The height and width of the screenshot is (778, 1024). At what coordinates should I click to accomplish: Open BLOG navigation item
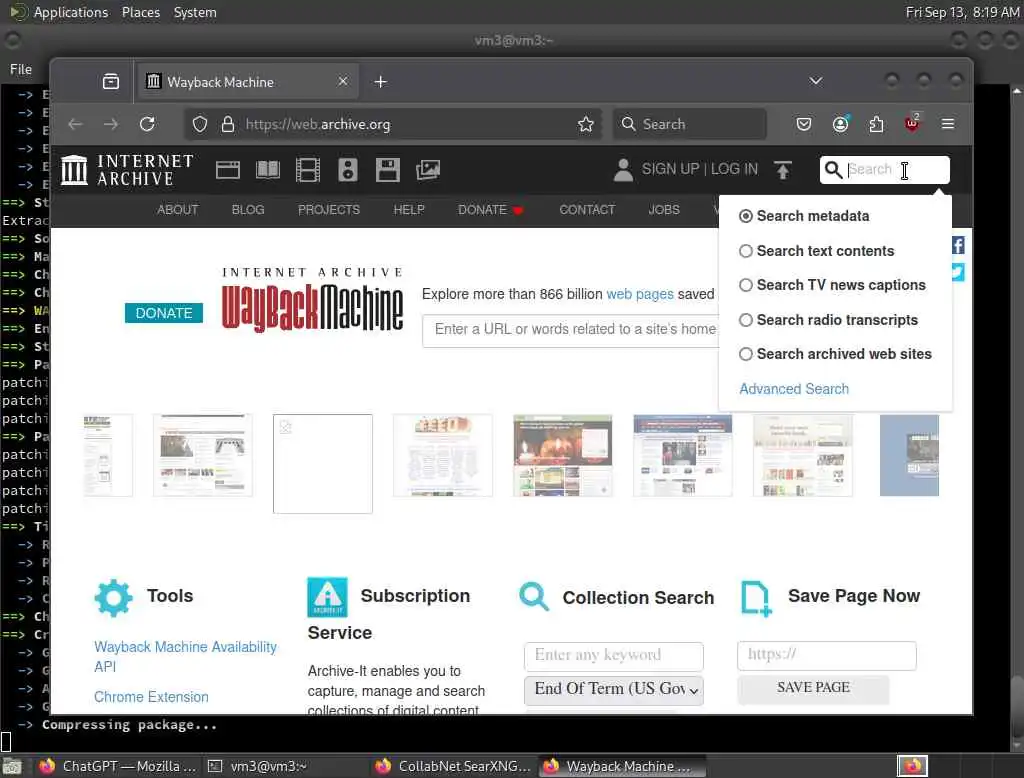coord(248,210)
